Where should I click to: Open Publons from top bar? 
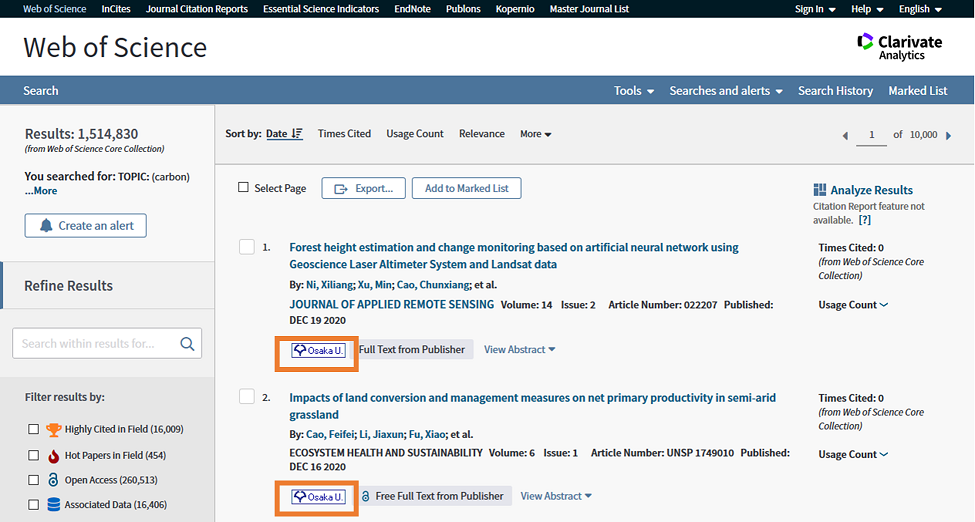463,9
